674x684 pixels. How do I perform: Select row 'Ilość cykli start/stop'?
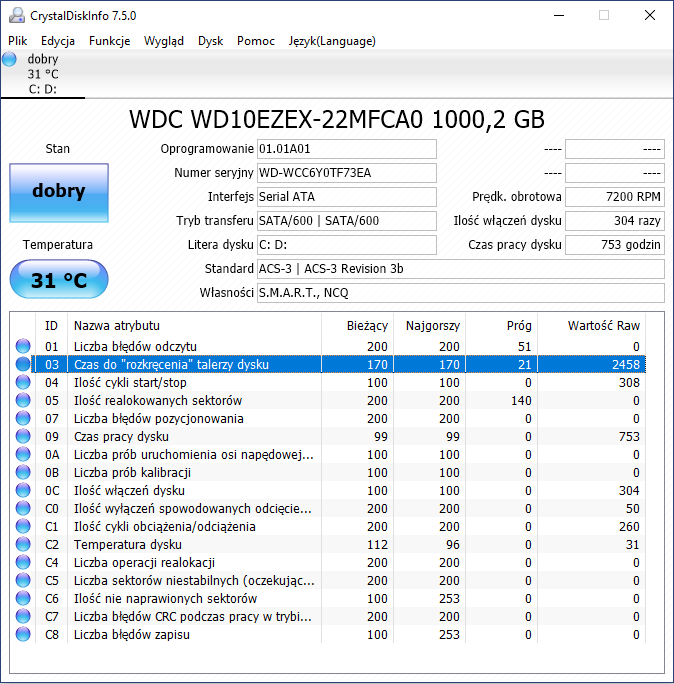pos(328,382)
